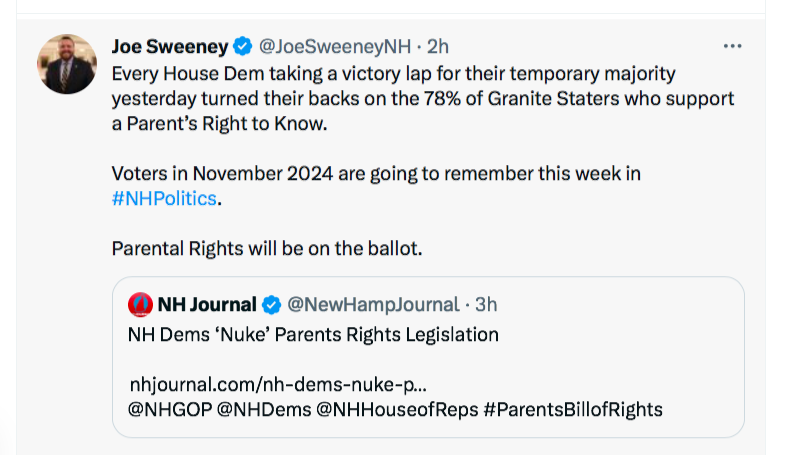Open Joe Sweeney's display name link
Screen dimensions: 789x455
169,46
